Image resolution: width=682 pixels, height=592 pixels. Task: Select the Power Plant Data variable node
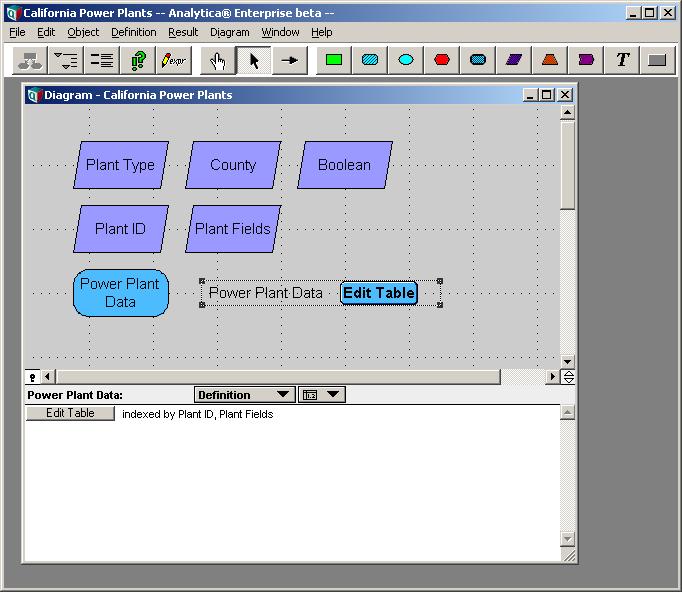click(120, 293)
